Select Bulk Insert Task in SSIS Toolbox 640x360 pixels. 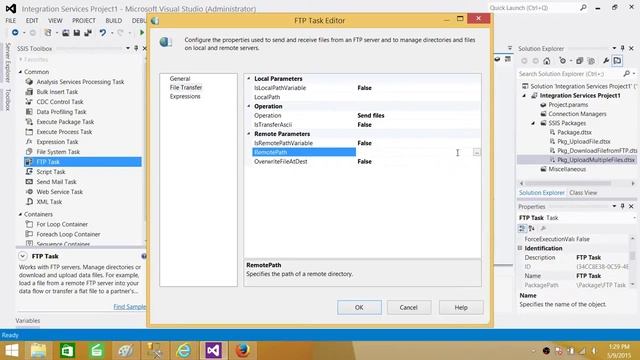coord(57,92)
